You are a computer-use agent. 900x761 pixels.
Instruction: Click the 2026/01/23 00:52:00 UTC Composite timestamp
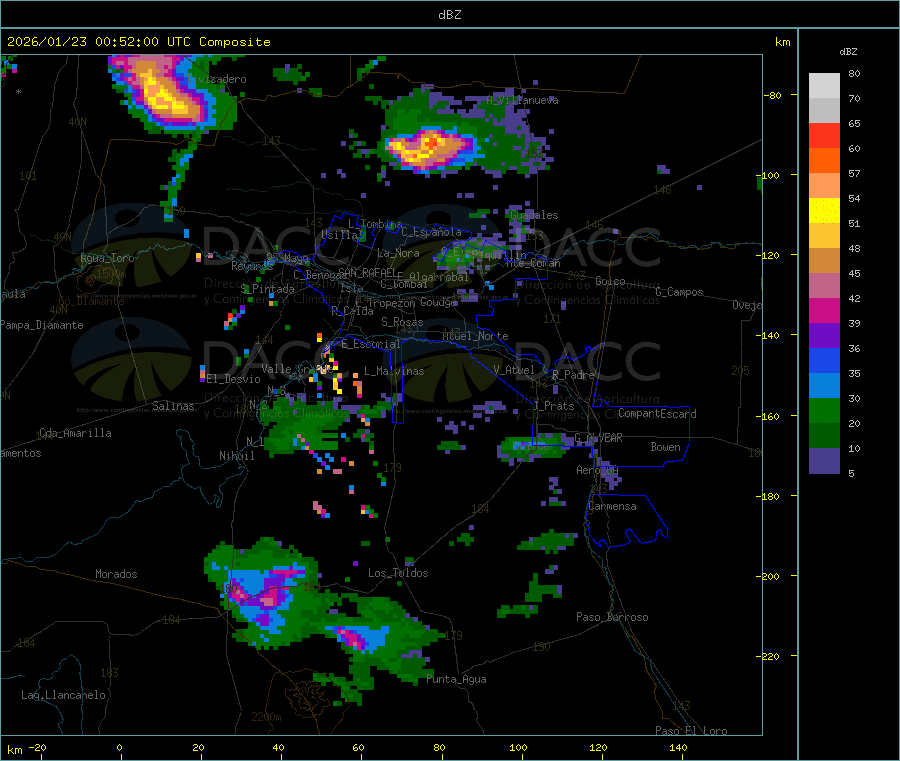pos(138,42)
